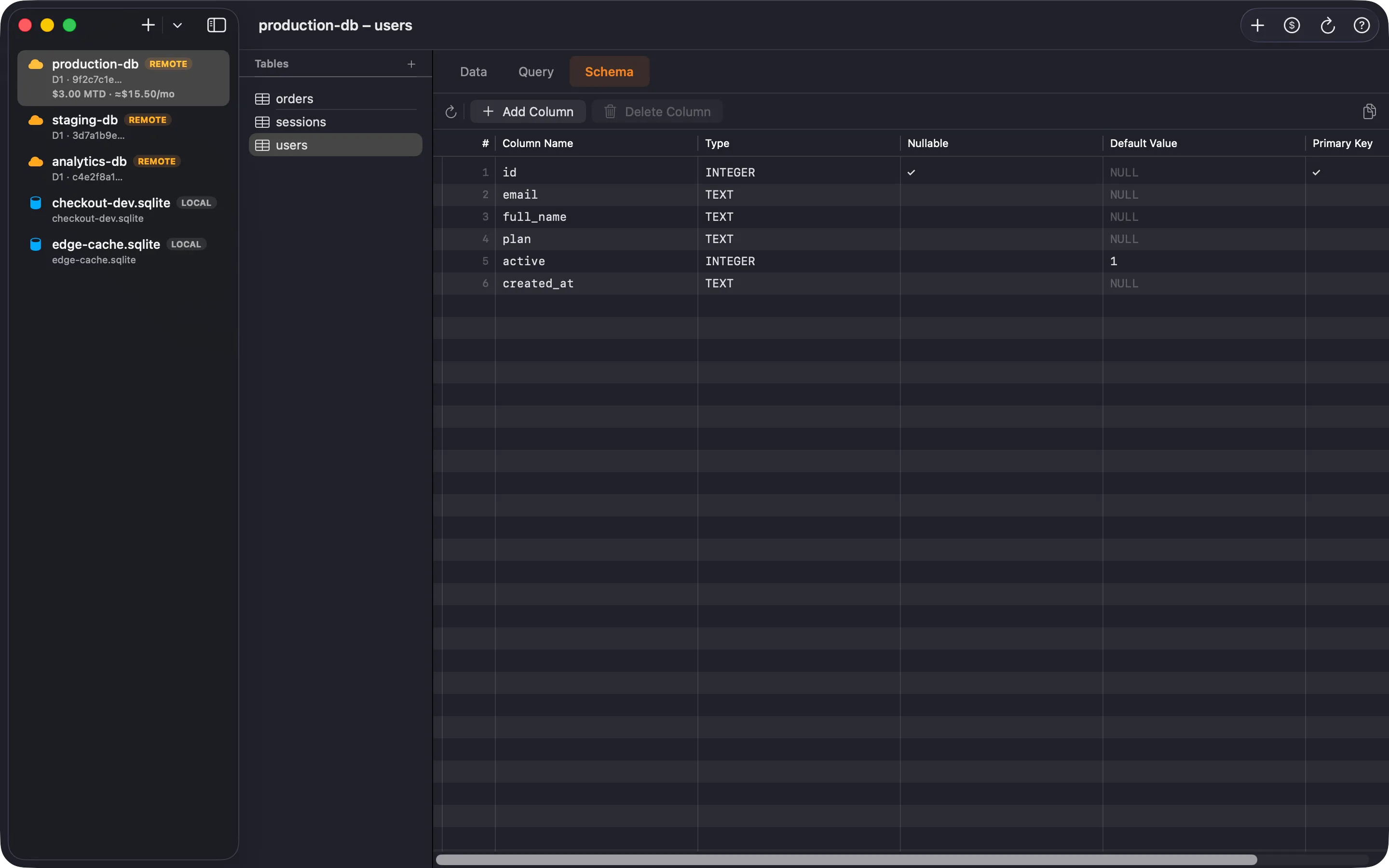Select the Schema tab
Viewport: 1389px width, 868px height.
pos(609,72)
